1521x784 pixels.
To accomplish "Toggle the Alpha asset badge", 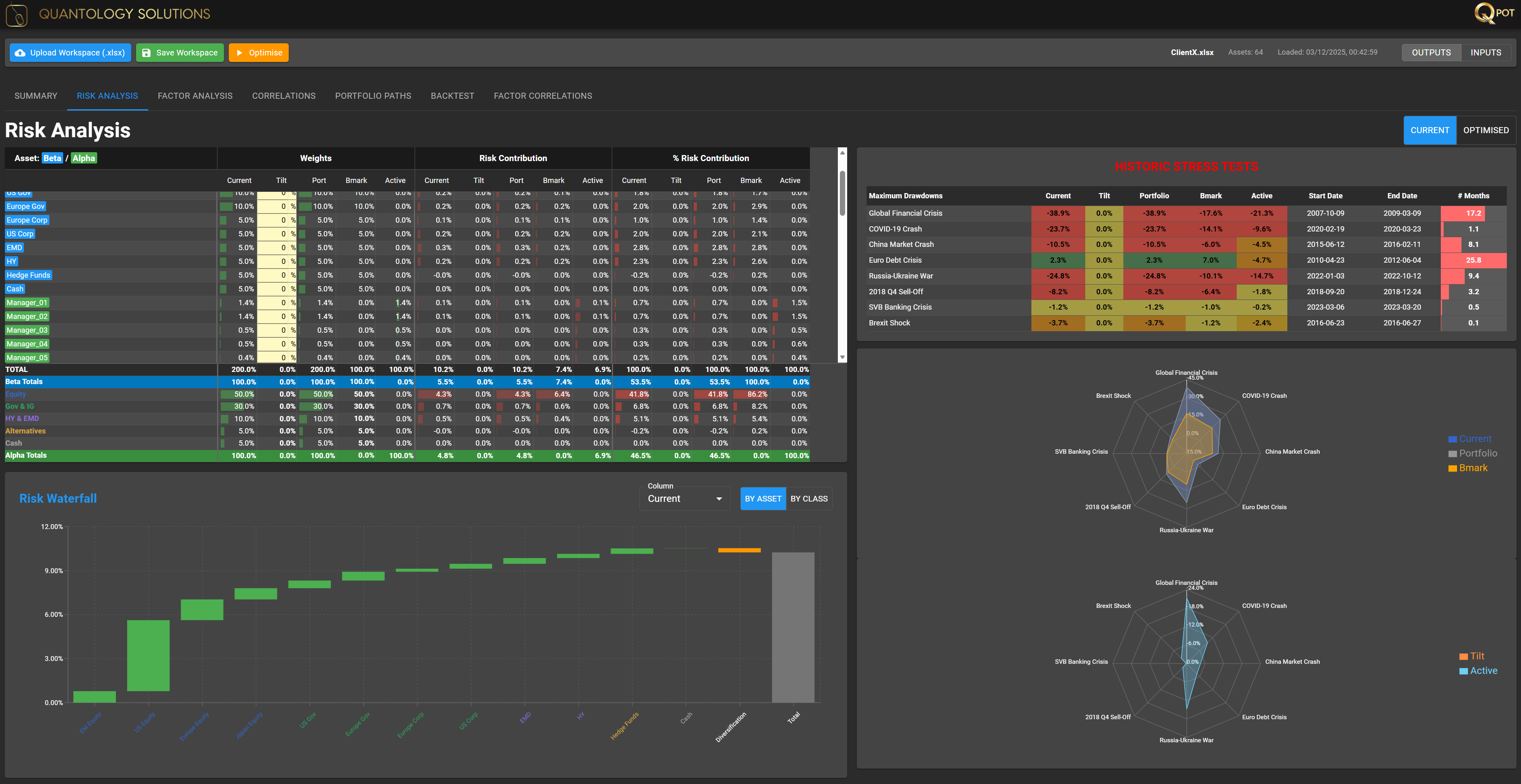I will click(83, 157).
